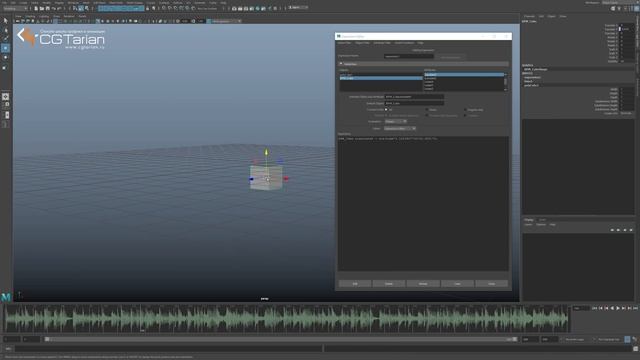Click the Undo arrow icon
This screenshot has height=360, width=640.
(x=53, y=8)
